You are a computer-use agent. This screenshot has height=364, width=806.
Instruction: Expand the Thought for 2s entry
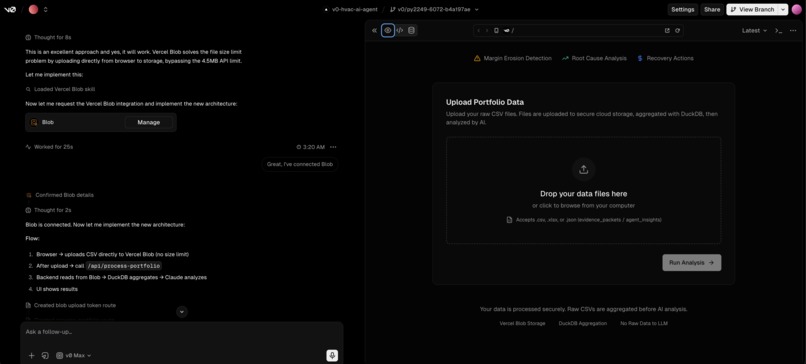[x=48, y=210]
